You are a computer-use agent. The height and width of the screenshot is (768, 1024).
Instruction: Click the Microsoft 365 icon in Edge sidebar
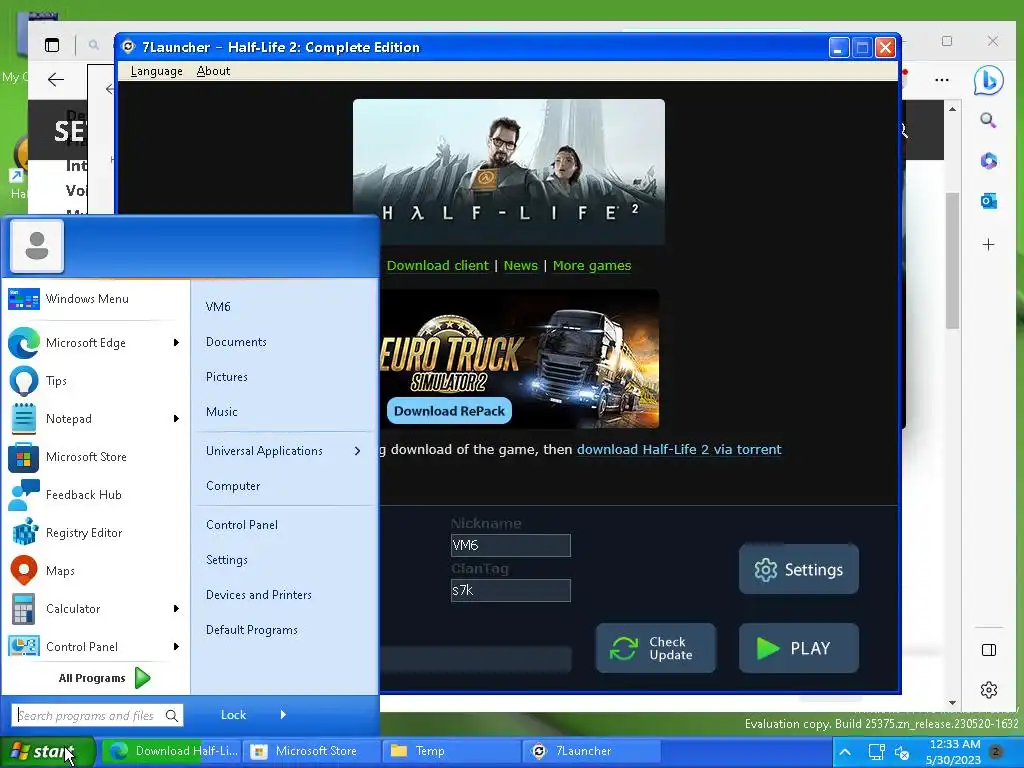point(988,161)
